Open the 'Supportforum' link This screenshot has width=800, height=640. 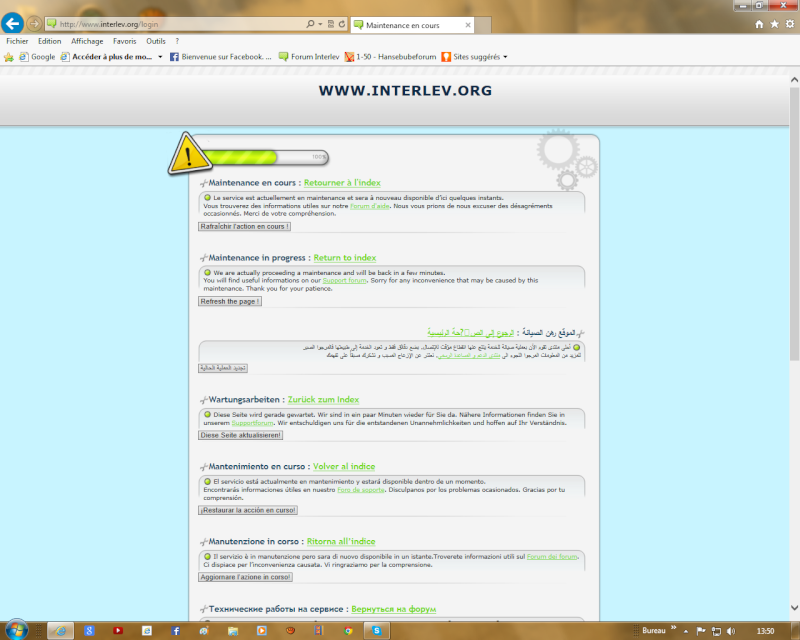253,423
